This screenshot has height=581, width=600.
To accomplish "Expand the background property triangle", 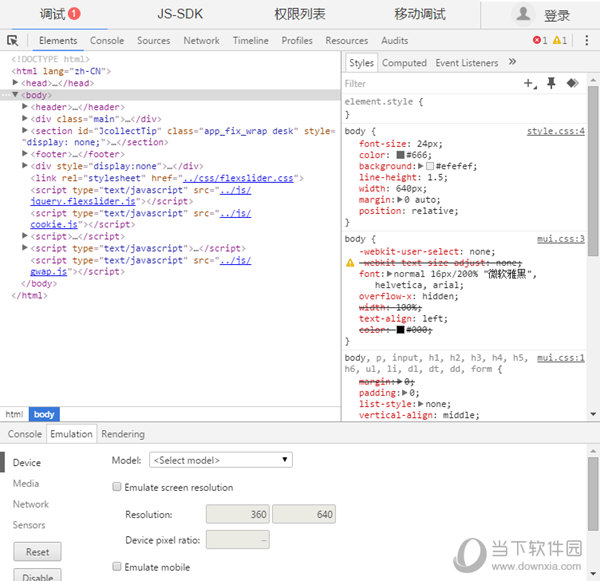I will tap(421, 166).
